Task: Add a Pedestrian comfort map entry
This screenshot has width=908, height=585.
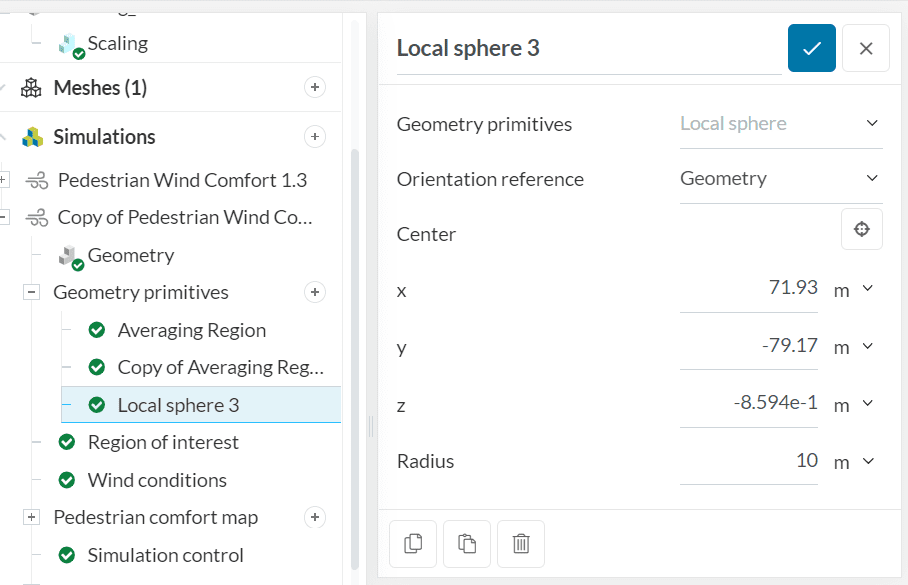Action: point(315,517)
